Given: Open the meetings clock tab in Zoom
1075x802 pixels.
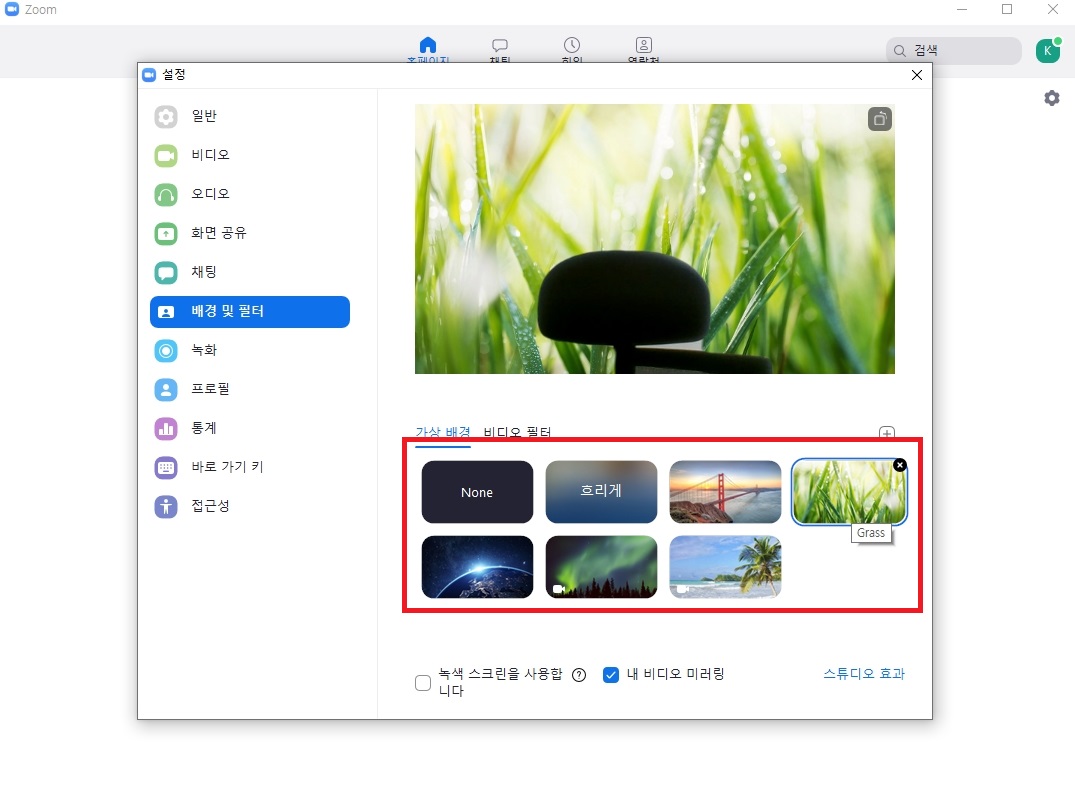Looking at the screenshot, I should pos(572,49).
